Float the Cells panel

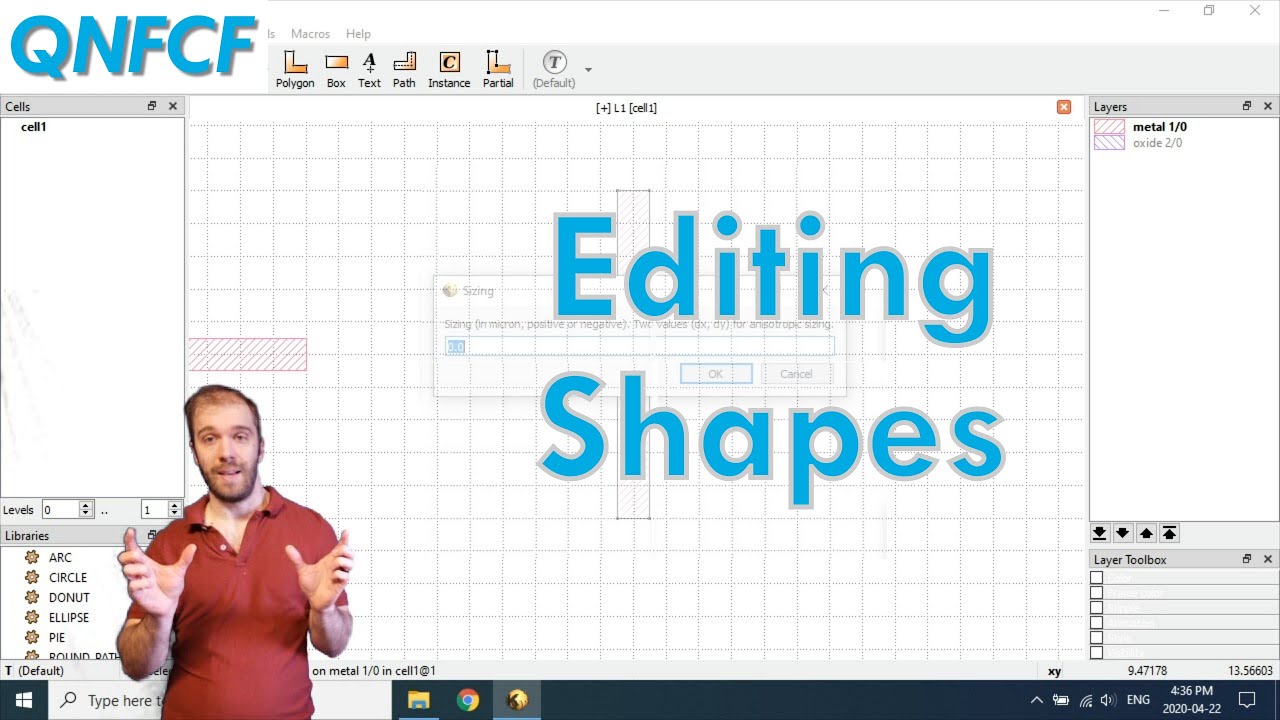[x=152, y=106]
